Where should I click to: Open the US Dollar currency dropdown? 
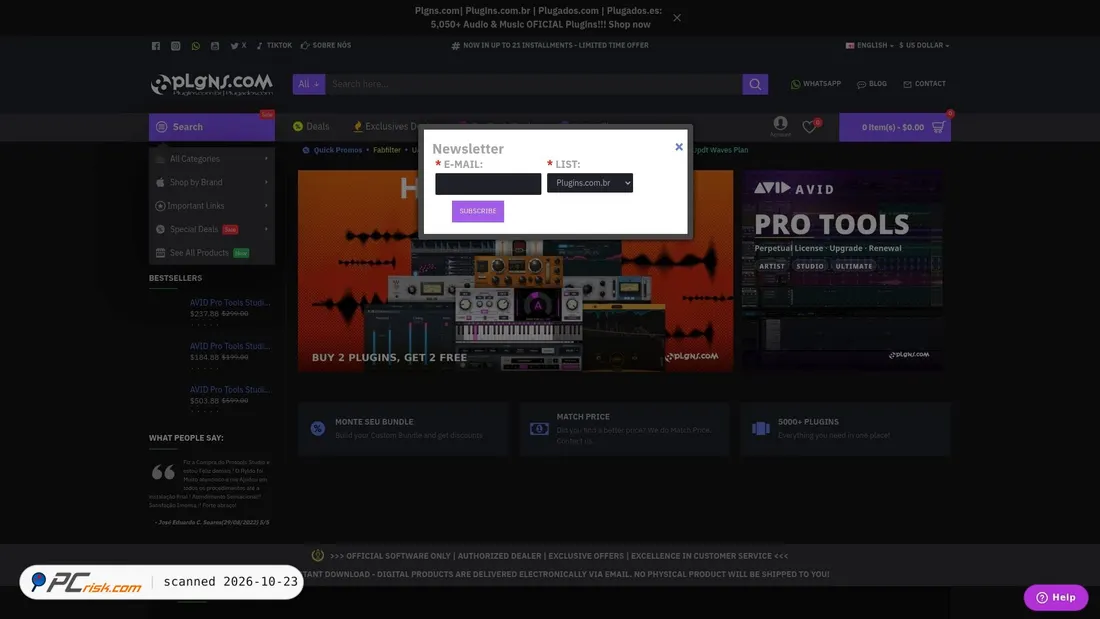click(924, 46)
